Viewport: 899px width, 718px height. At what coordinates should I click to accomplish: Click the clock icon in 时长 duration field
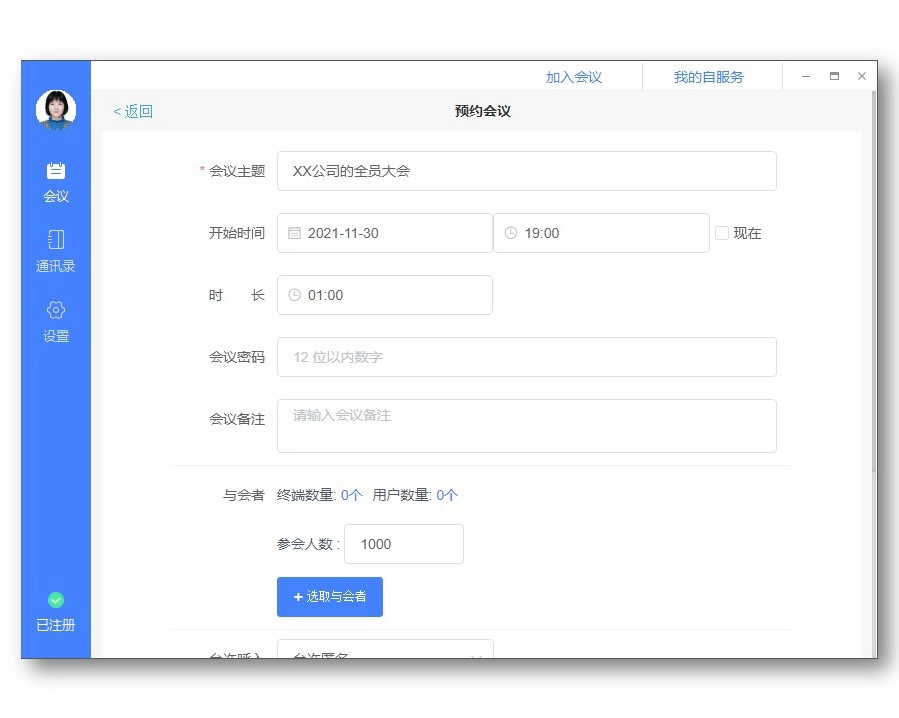point(294,295)
